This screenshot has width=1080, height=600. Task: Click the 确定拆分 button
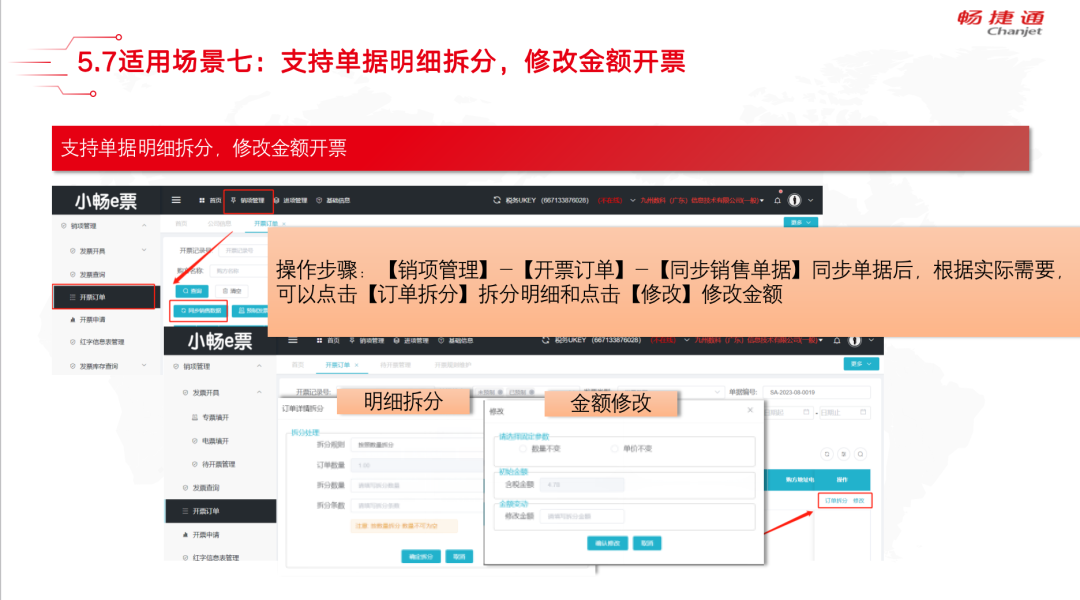(421, 557)
